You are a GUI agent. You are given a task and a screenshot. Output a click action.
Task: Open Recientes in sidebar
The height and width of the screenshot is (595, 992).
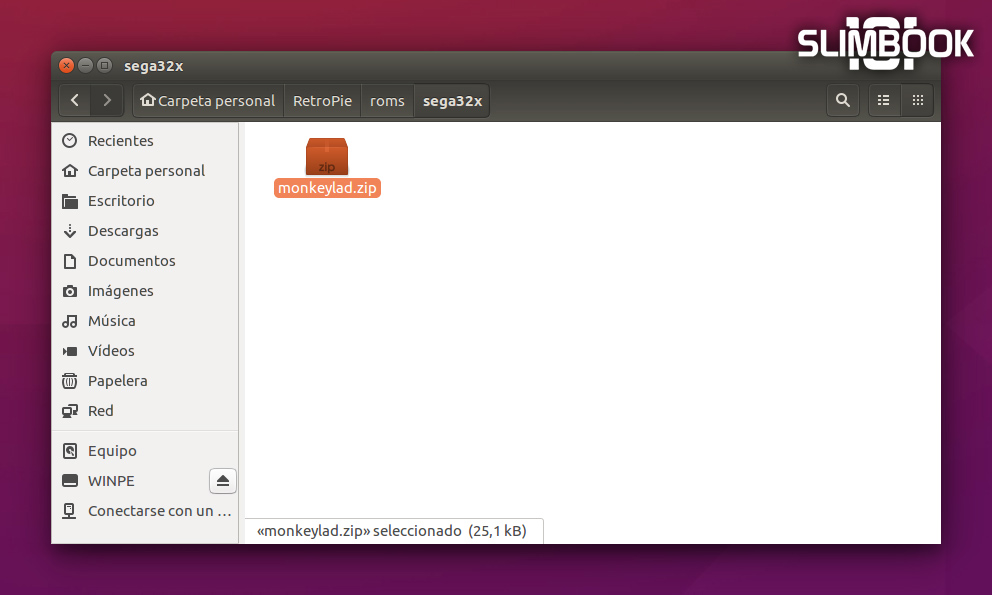tap(120, 141)
